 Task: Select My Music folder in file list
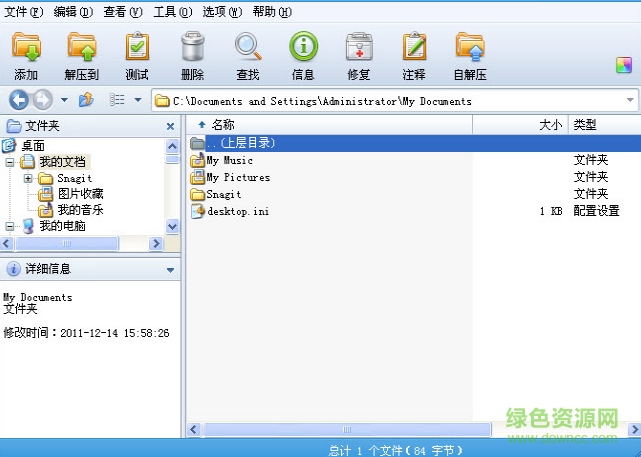point(229,160)
